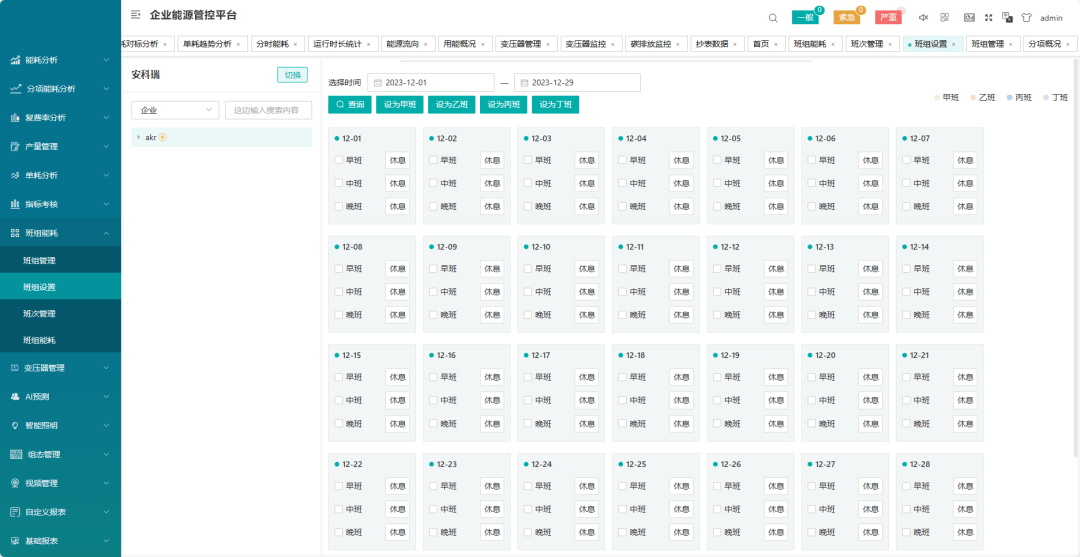Click the 查询 search button
1080x557 pixels.
tap(349, 104)
